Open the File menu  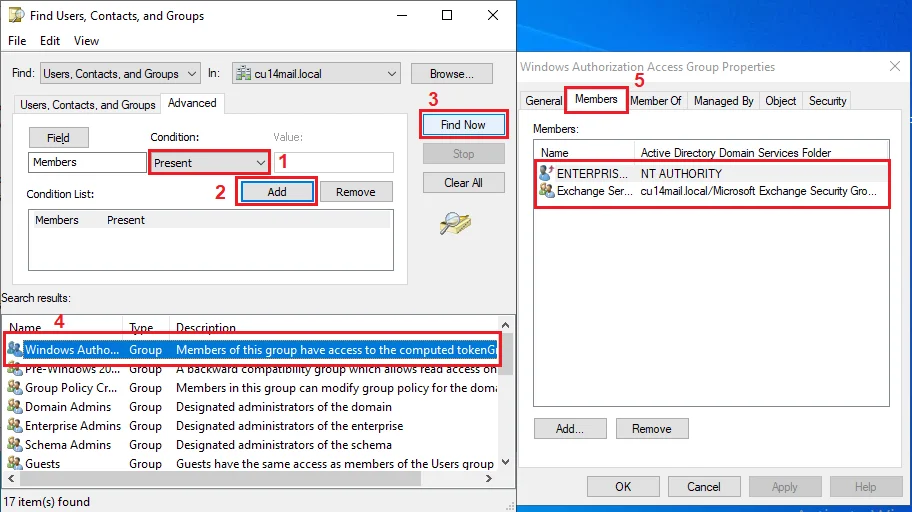[x=17, y=41]
